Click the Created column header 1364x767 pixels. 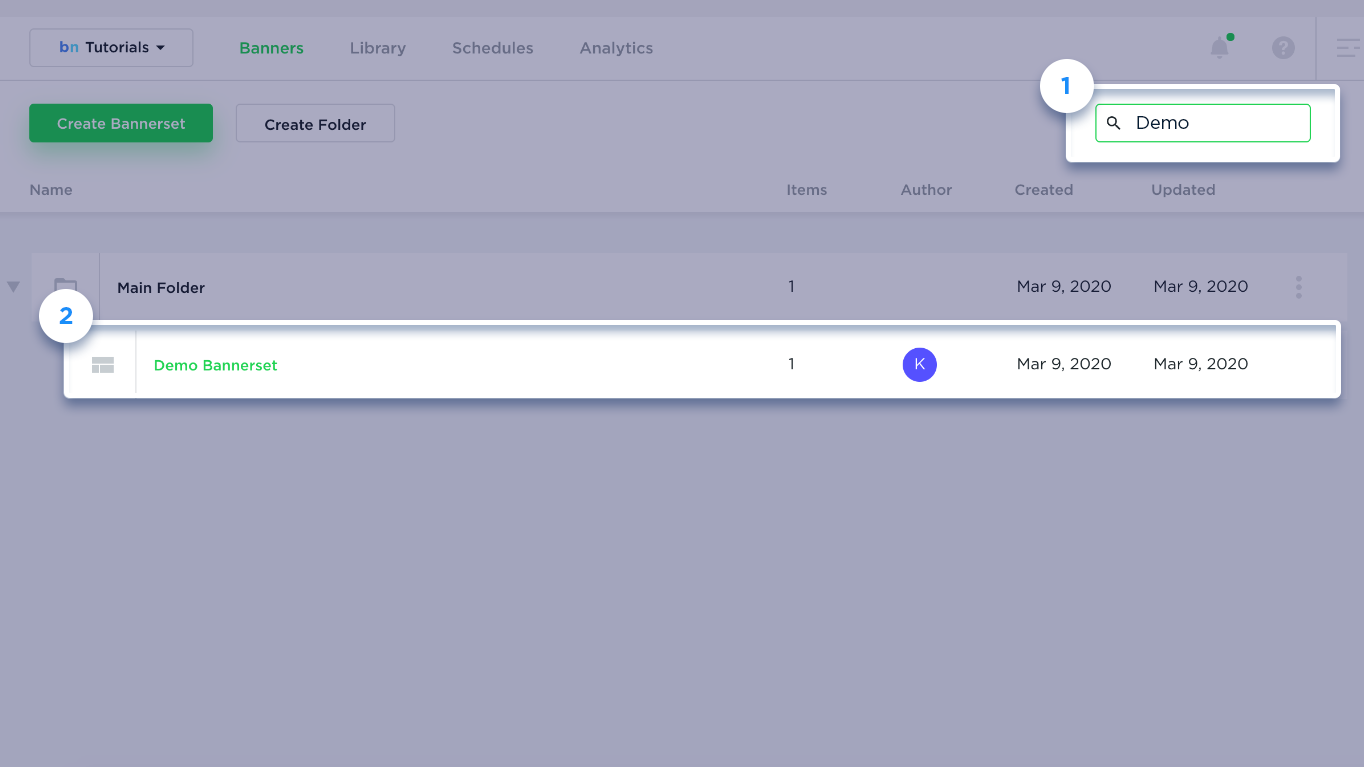point(1044,190)
